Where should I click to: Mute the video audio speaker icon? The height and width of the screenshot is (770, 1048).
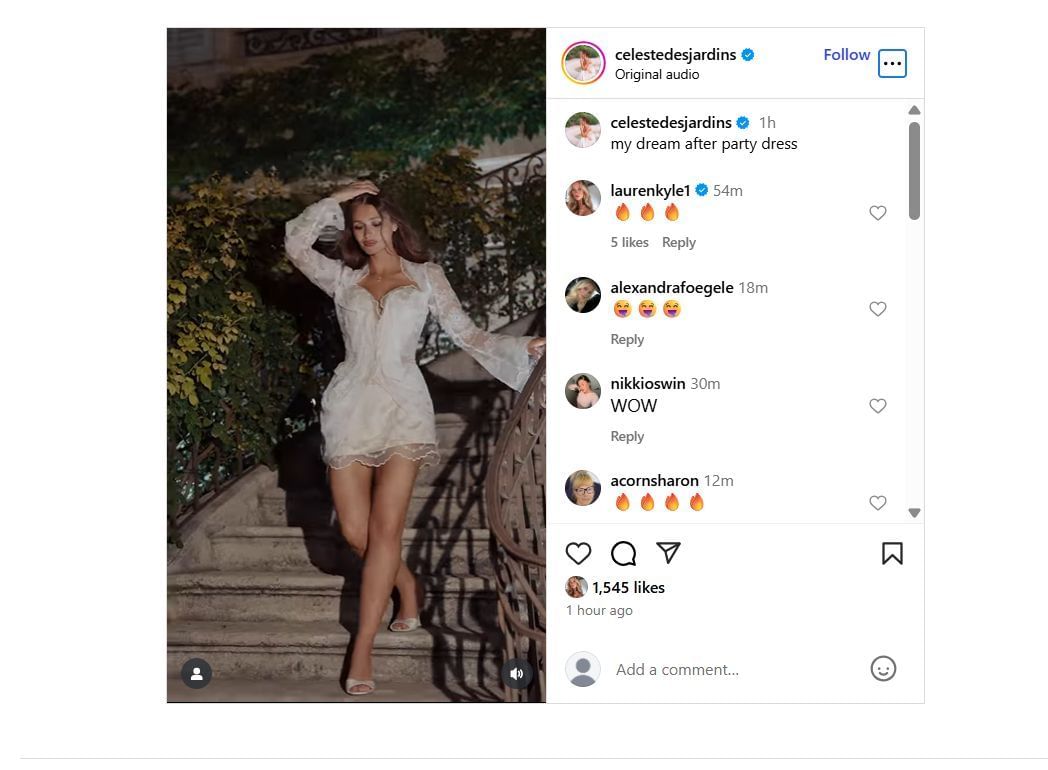[517, 673]
